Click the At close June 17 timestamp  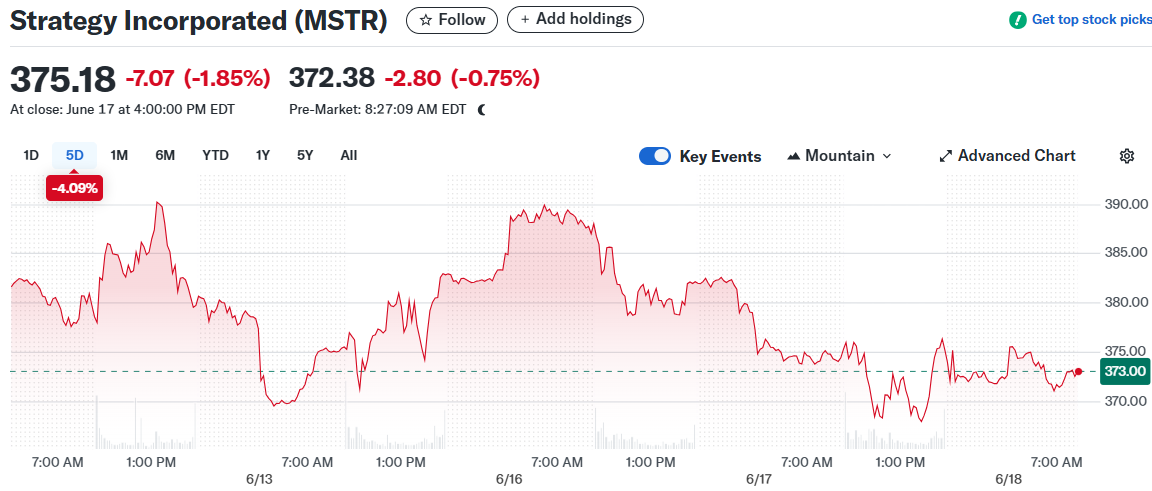[x=123, y=110]
